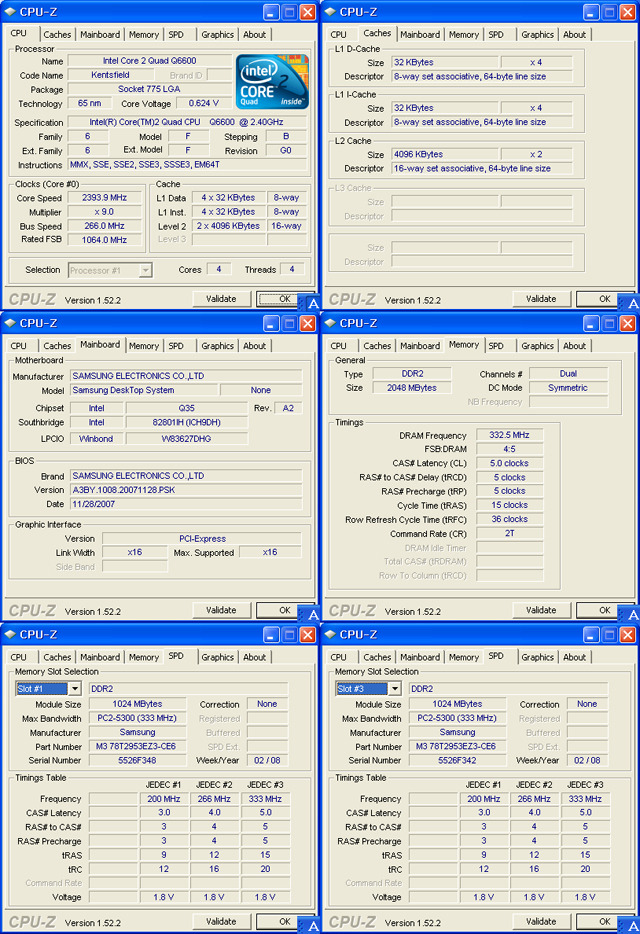Click OK in the Caches window
Image resolution: width=640 pixels, height=934 pixels.
point(605,299)
